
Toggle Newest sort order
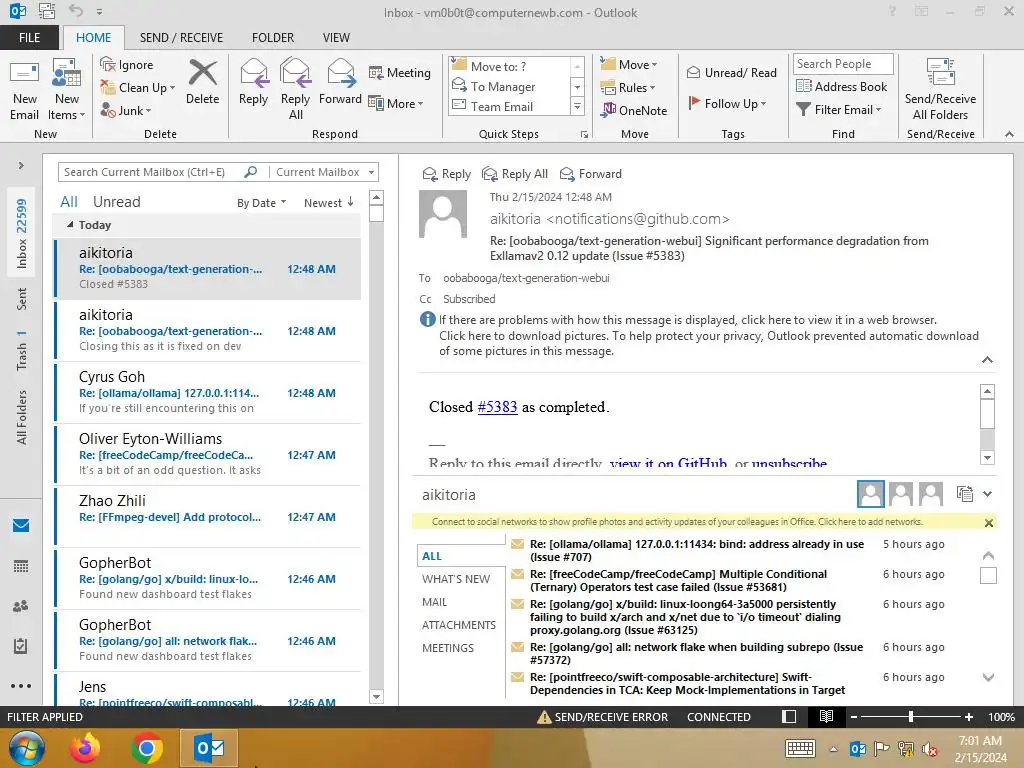click(329, 203)
